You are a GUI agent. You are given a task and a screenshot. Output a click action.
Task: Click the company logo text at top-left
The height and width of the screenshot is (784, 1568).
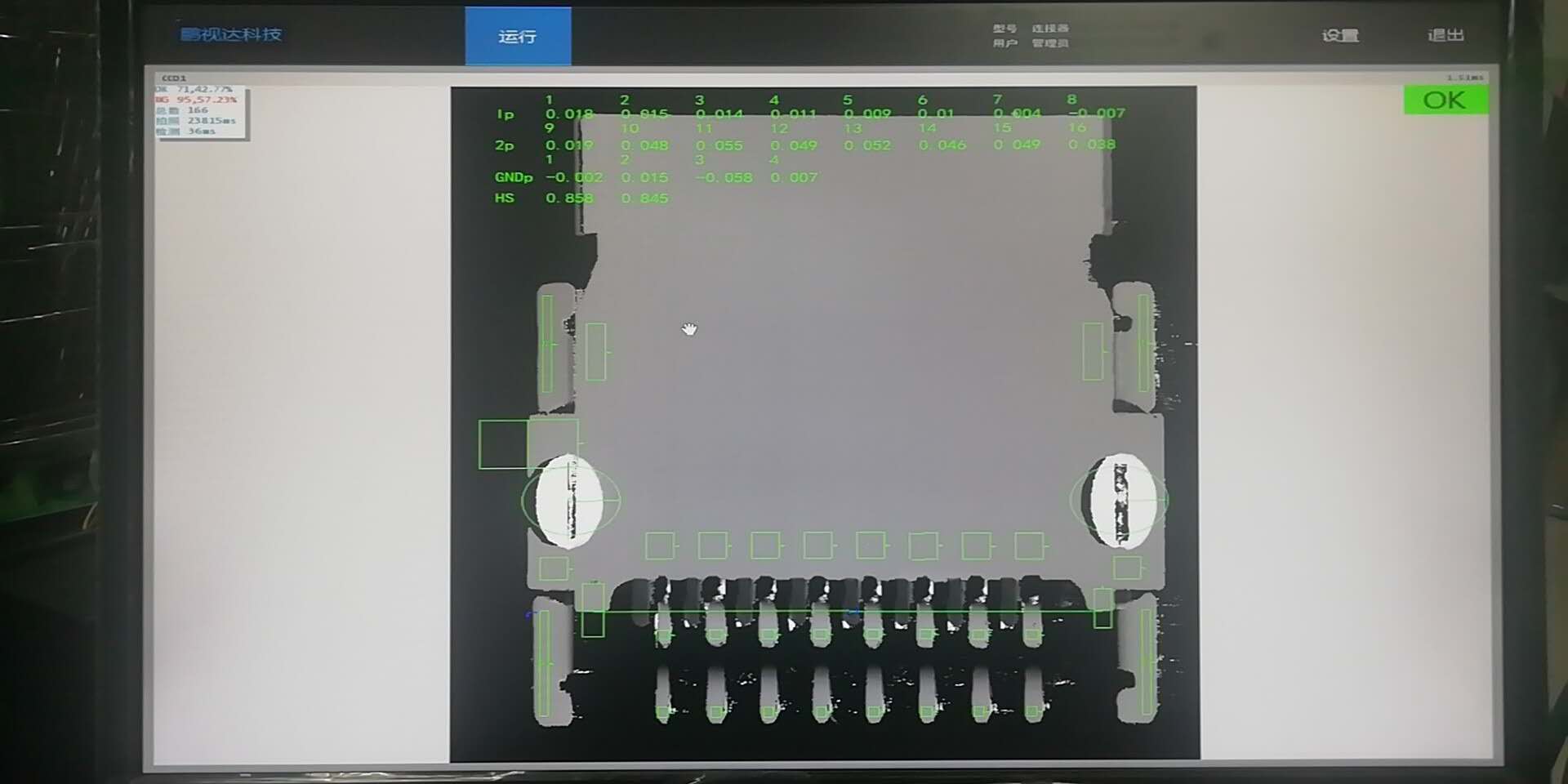click(231, 34)
